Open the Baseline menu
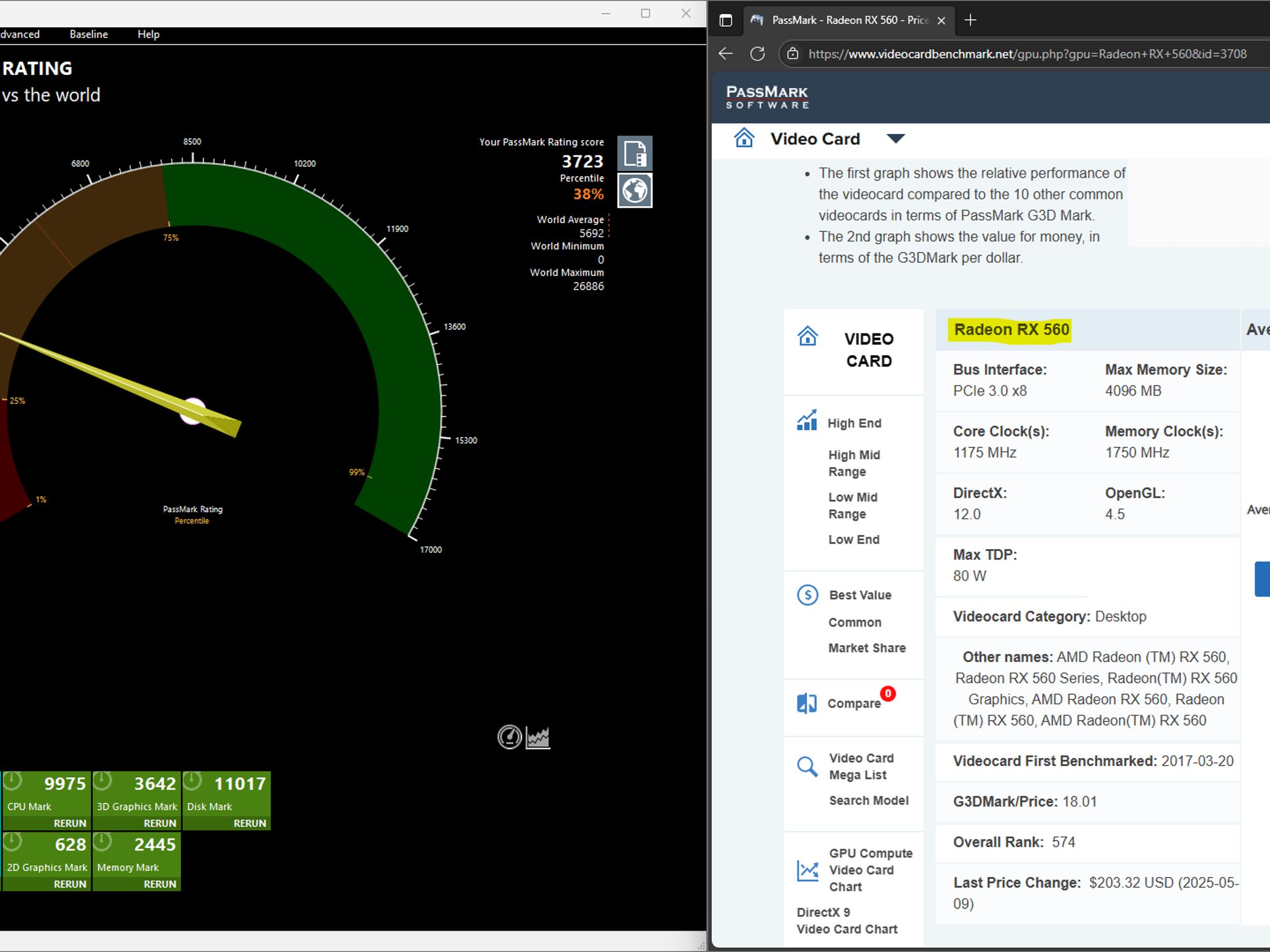1270x952 pixels. coord(89,34)
